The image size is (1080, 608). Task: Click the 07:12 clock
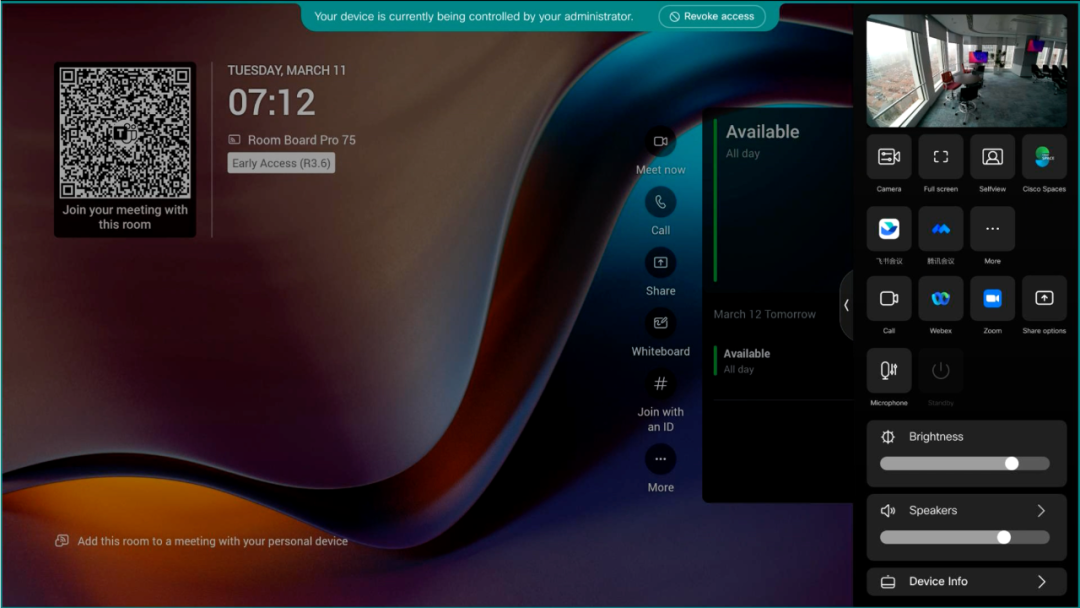271,103
